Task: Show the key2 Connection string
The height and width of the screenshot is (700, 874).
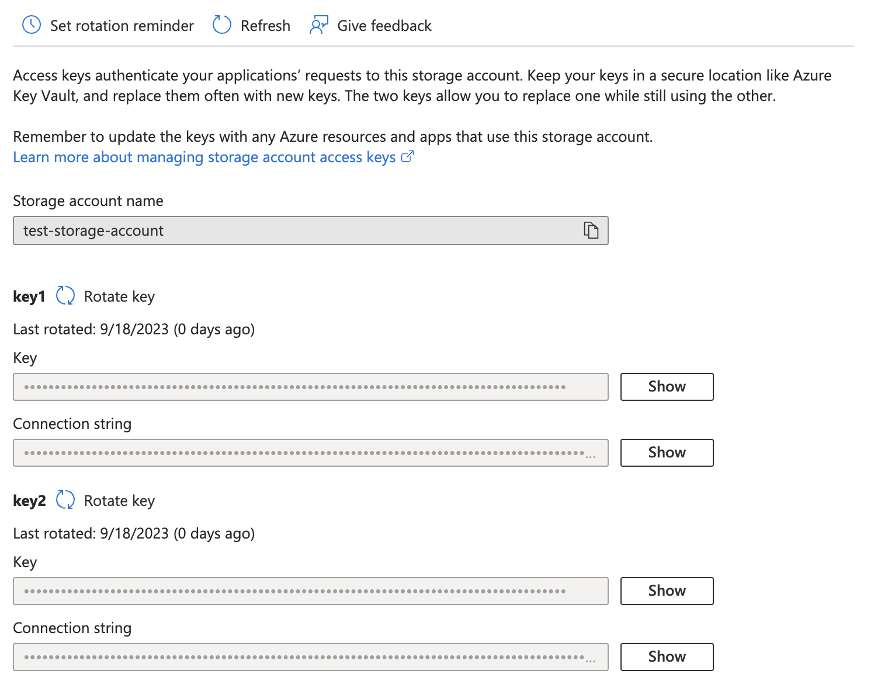Action: tap(666, 656)
